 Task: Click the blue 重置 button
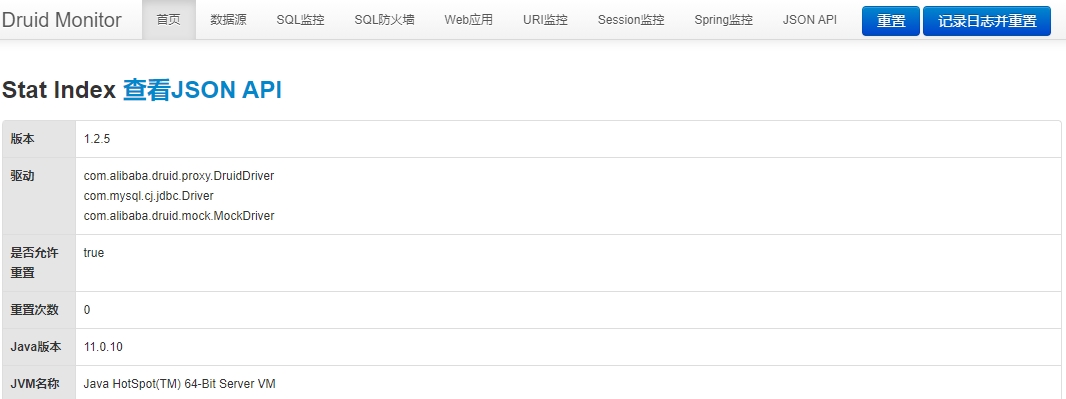891,21
